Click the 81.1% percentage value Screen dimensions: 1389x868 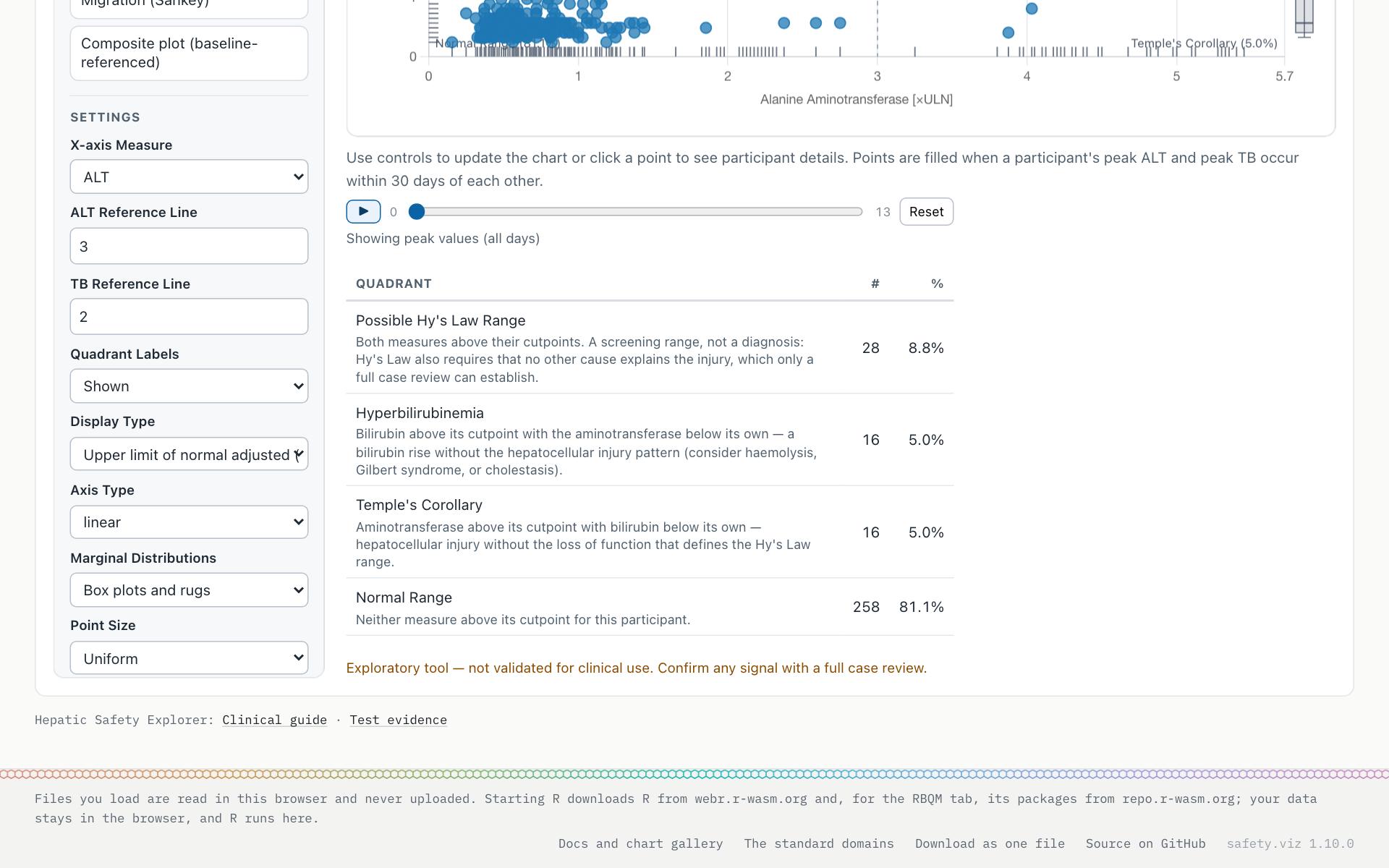[921, 607]
